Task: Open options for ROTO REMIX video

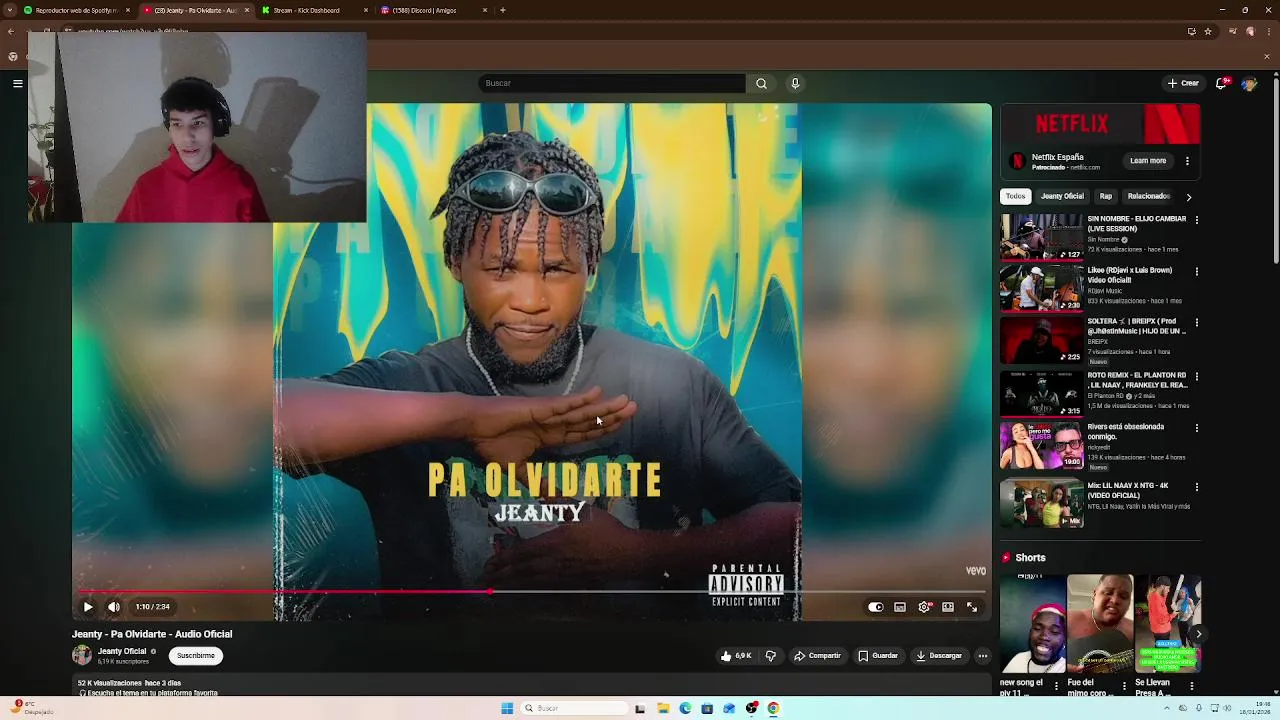Action: (x=1197, y=377)
